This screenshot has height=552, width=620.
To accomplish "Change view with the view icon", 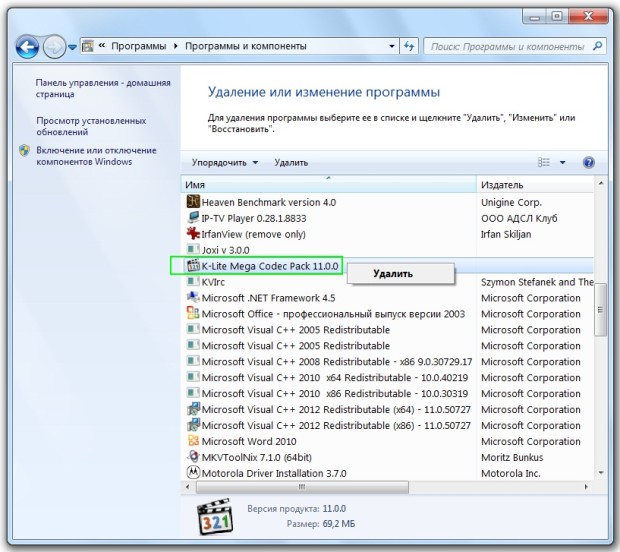I will tap(544, 162).
